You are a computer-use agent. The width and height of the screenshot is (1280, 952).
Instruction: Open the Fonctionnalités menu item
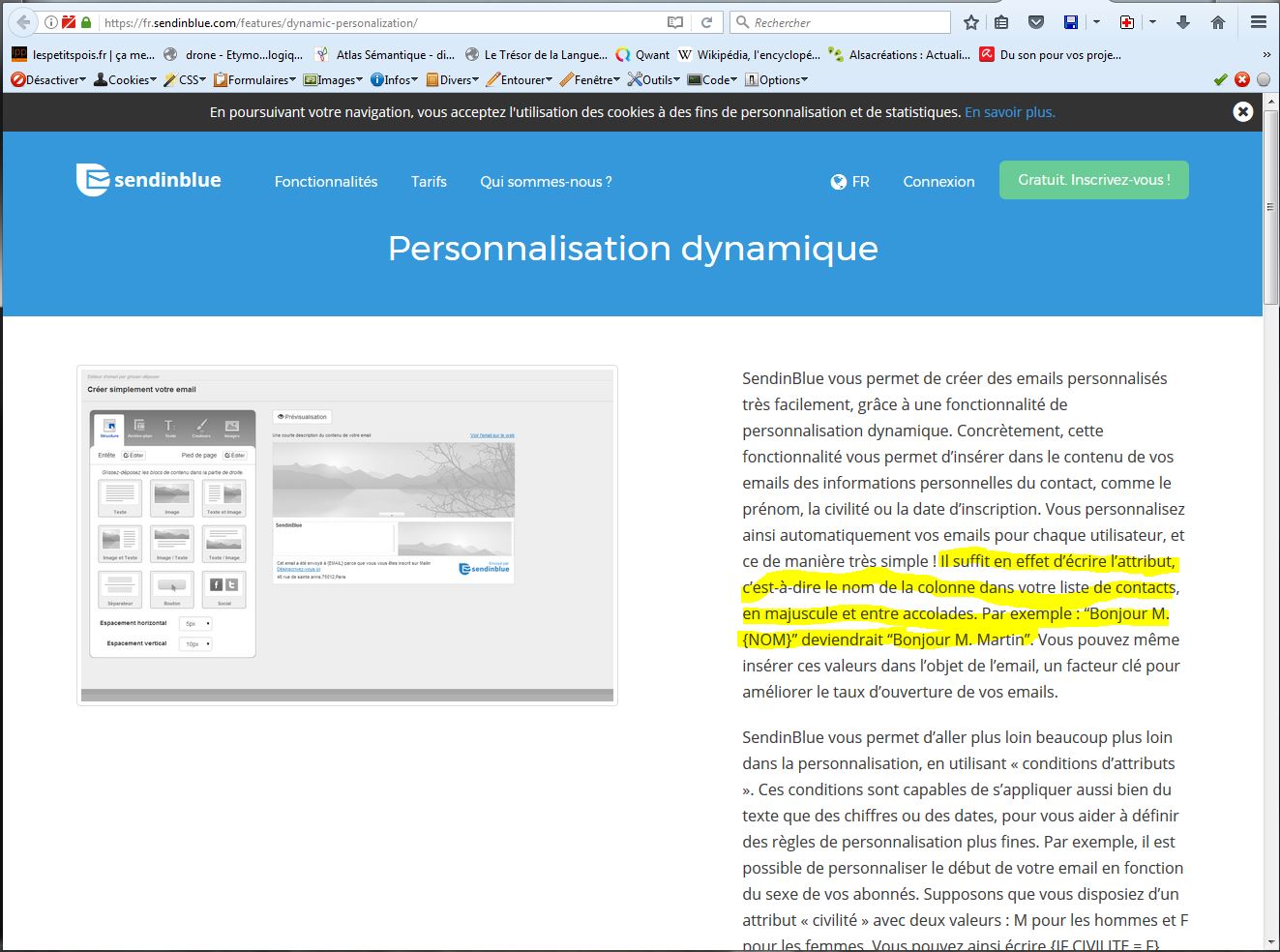pos(326,182)
